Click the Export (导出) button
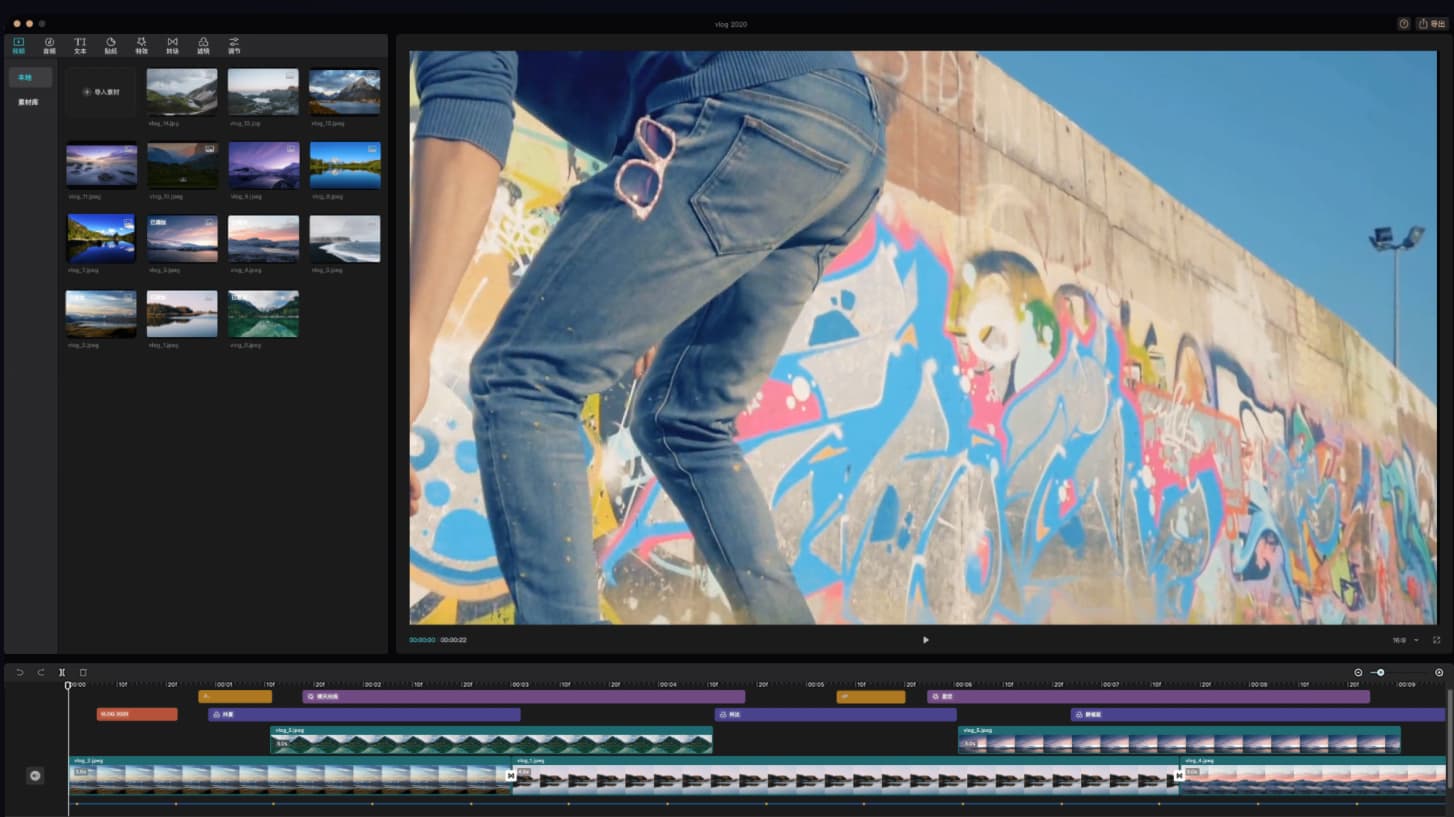This screenshot has height=817, width=1454. pyautogui.click(x=1431, y=24)
